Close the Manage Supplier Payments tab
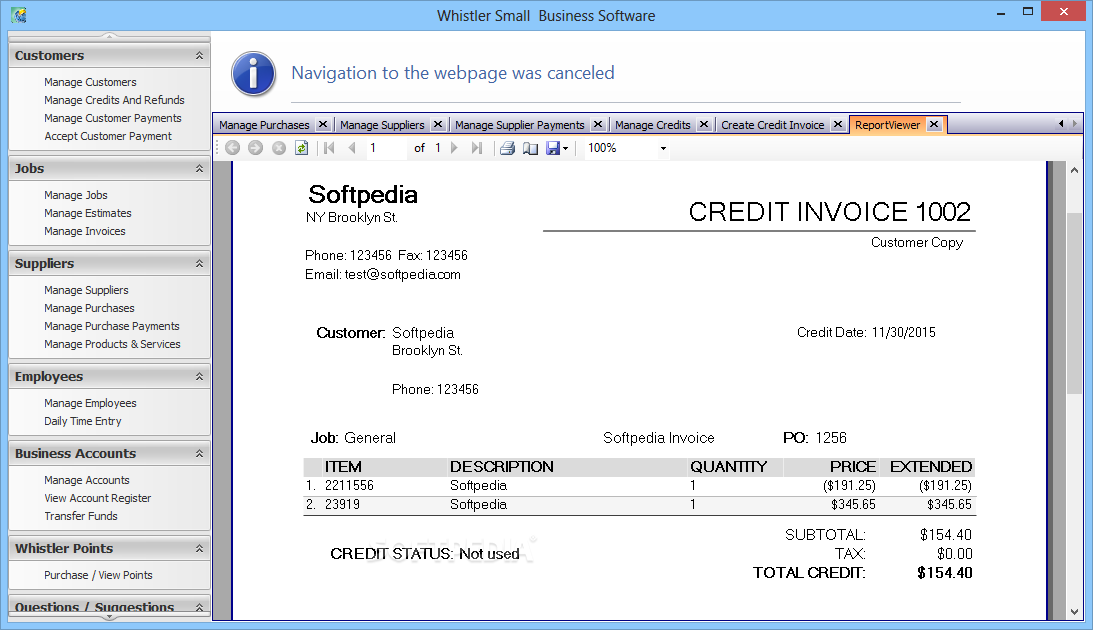Image resolution: width=1093 pixels, height=630 pixels. [597, 124]
